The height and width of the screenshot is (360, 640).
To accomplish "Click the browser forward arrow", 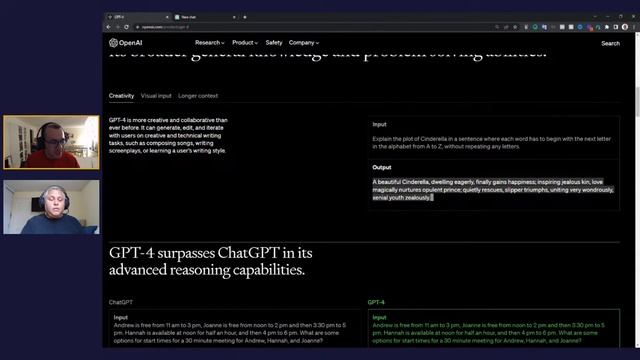I will tap(118, 27).
